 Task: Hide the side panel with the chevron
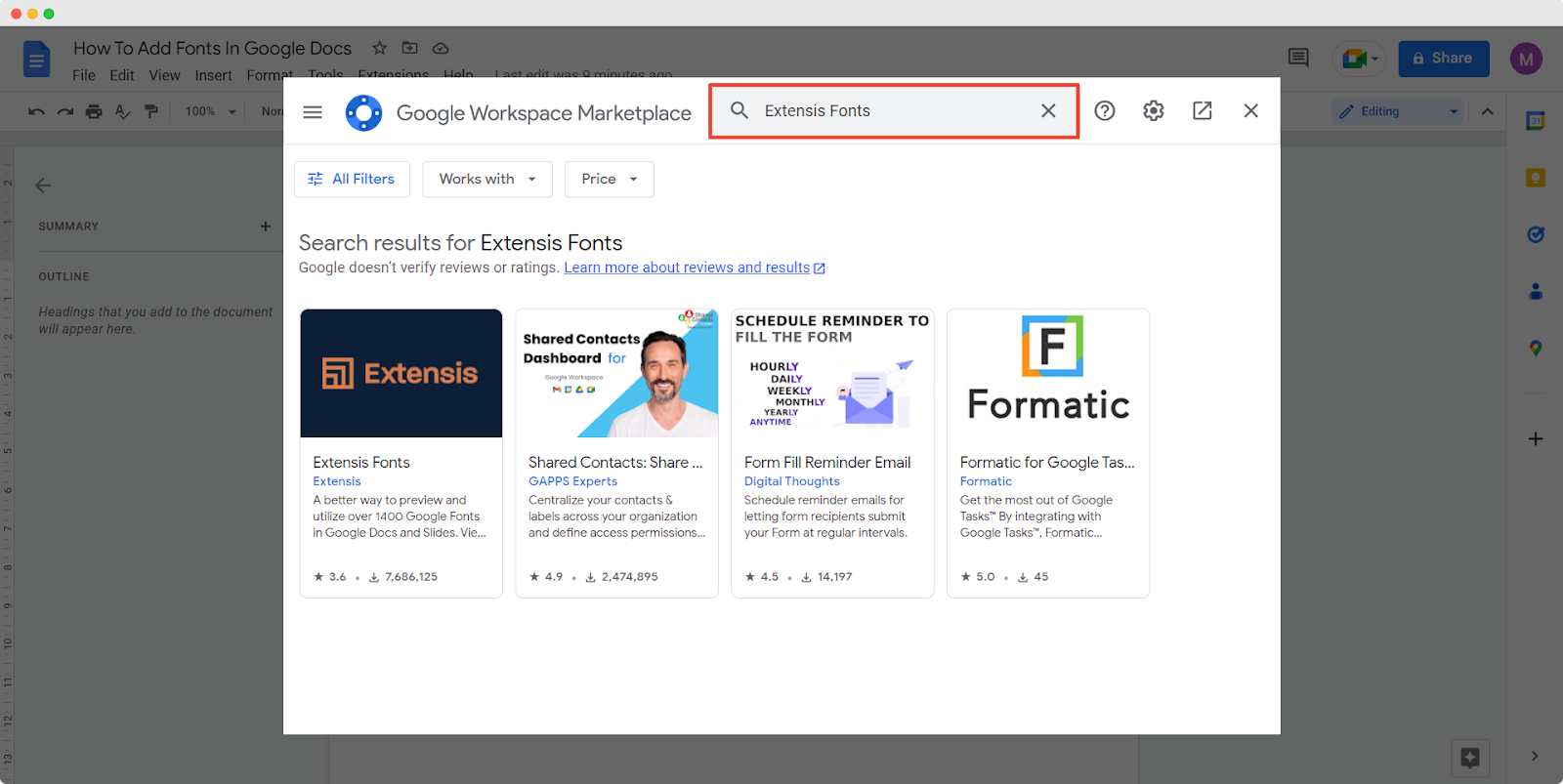click(x=1535, y=756)
